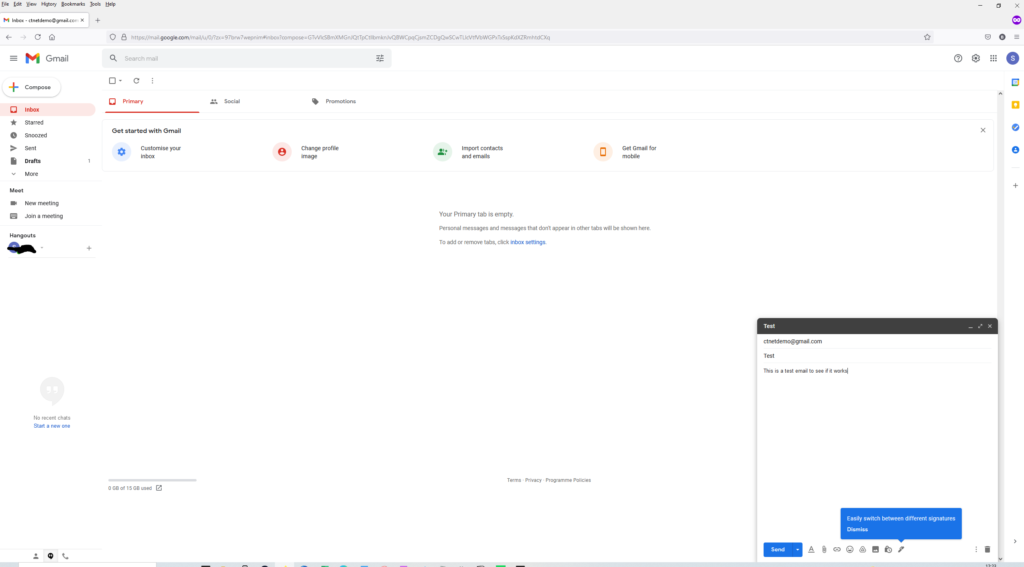Click in the Search mail field
This screenshot has width=1024, height=567.
pyautogui.click(x=247, y=58)
